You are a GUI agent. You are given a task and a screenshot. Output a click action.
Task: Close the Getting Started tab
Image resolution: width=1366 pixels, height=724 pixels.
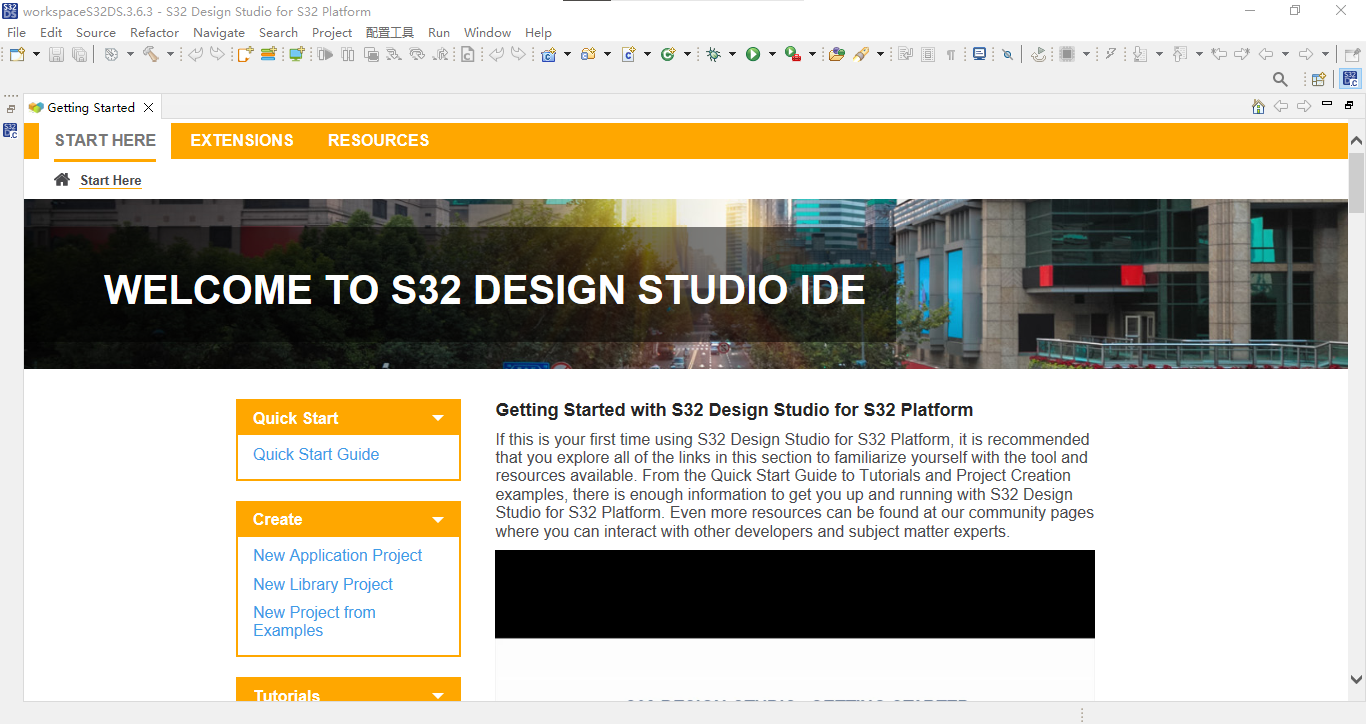click(148, 107)
